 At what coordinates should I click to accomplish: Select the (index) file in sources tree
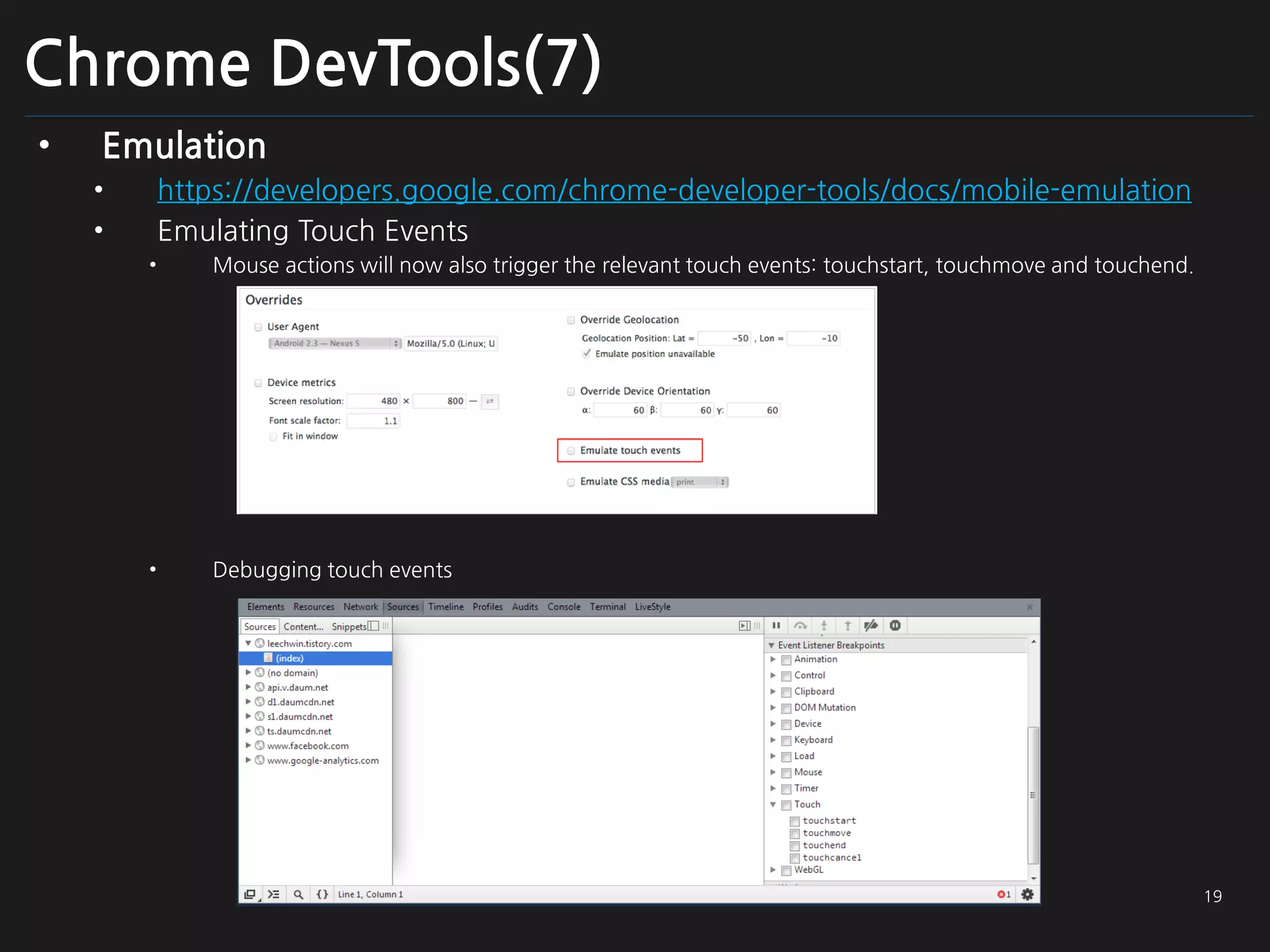[316, 658]
